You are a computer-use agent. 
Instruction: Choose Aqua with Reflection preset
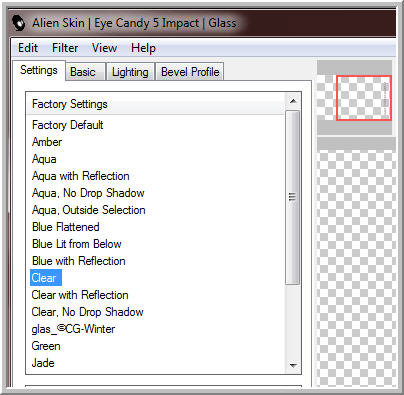click(81, 176)
